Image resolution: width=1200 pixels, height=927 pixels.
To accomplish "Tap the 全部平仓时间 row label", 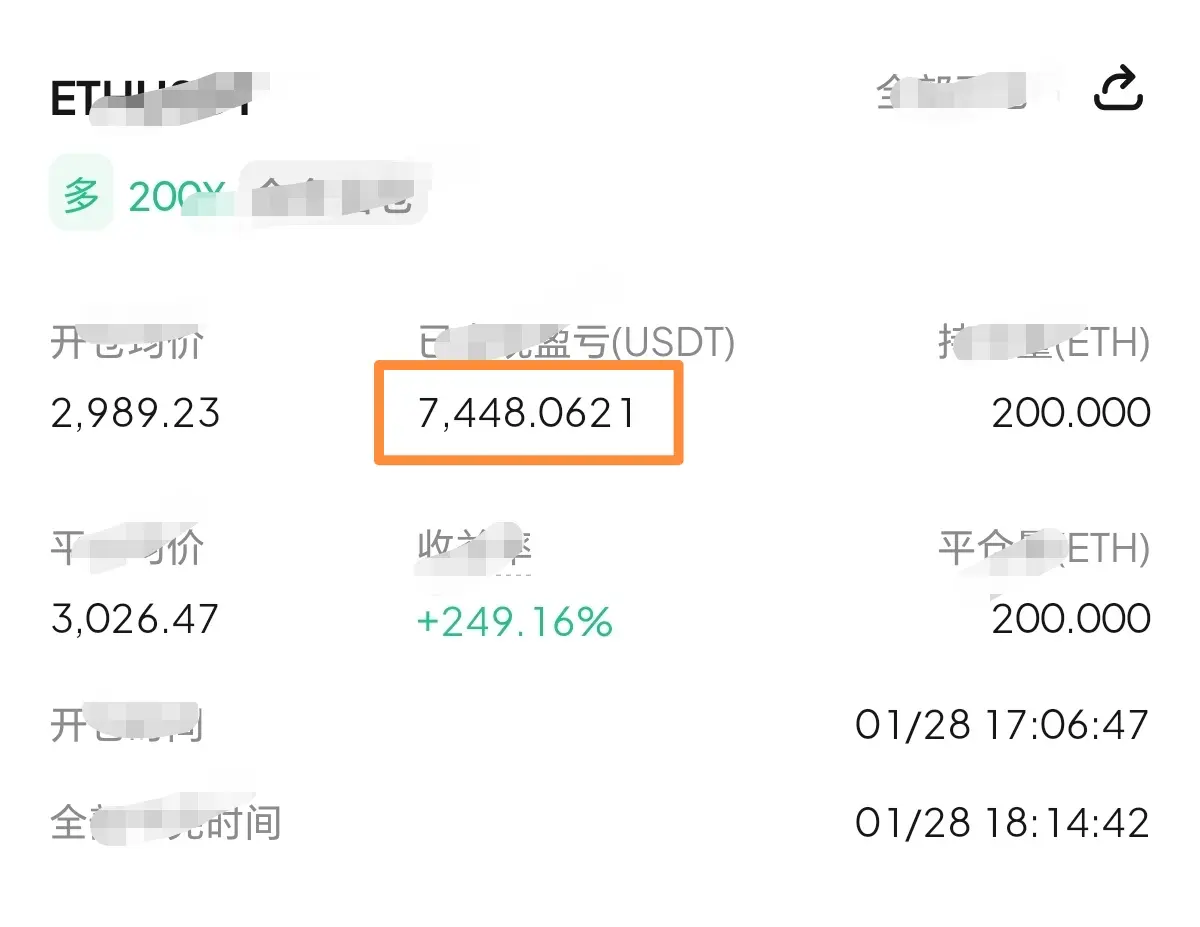I will pyautogui.click(x=165, y=824).
